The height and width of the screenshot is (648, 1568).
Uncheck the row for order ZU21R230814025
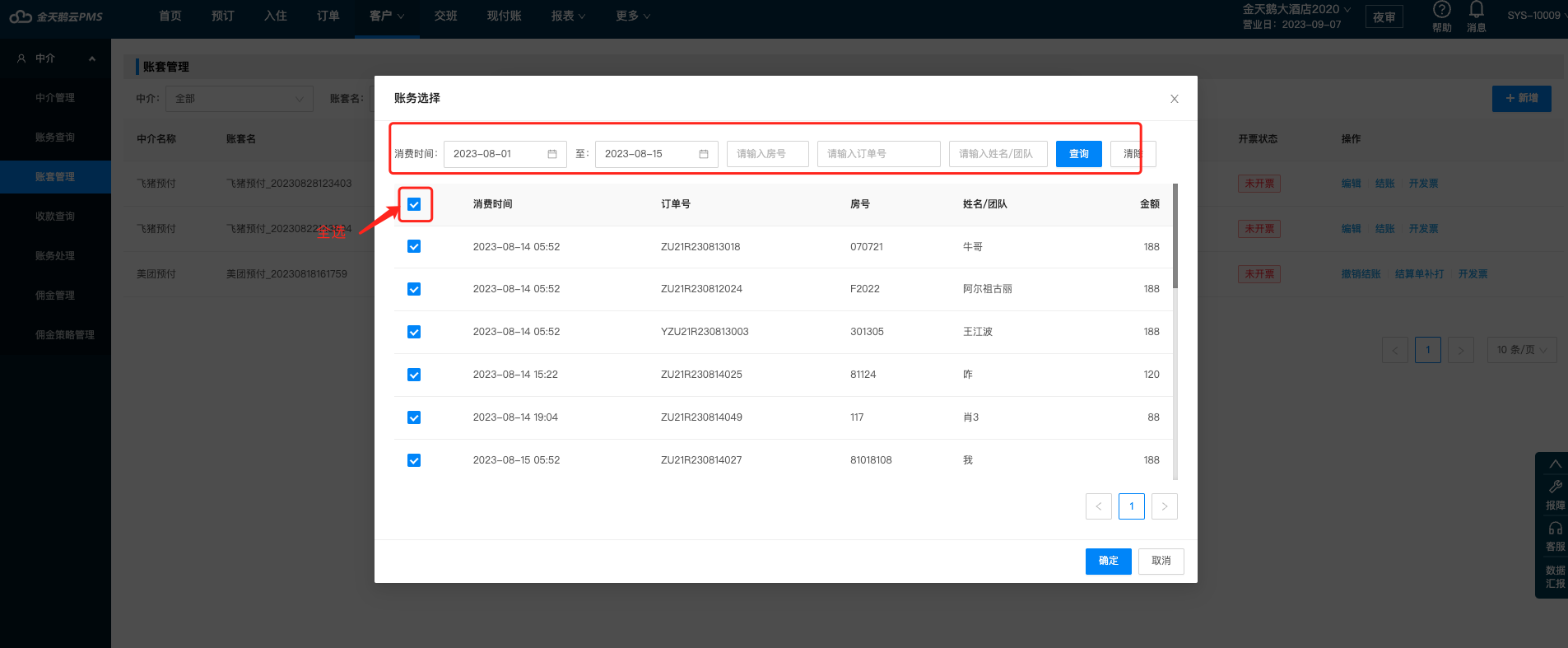414,375
